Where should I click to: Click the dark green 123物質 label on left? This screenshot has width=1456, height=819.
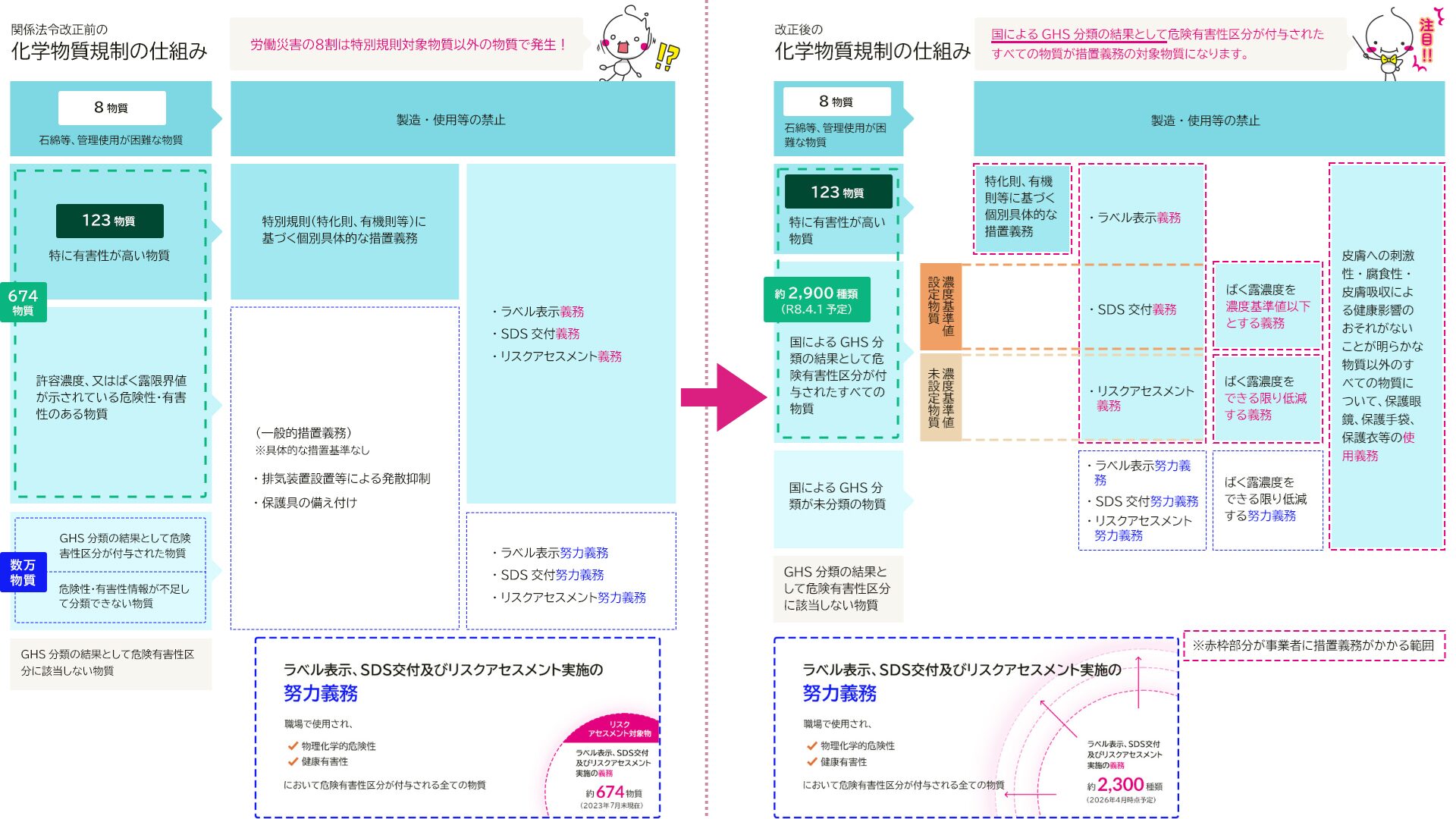click(109, 221)
